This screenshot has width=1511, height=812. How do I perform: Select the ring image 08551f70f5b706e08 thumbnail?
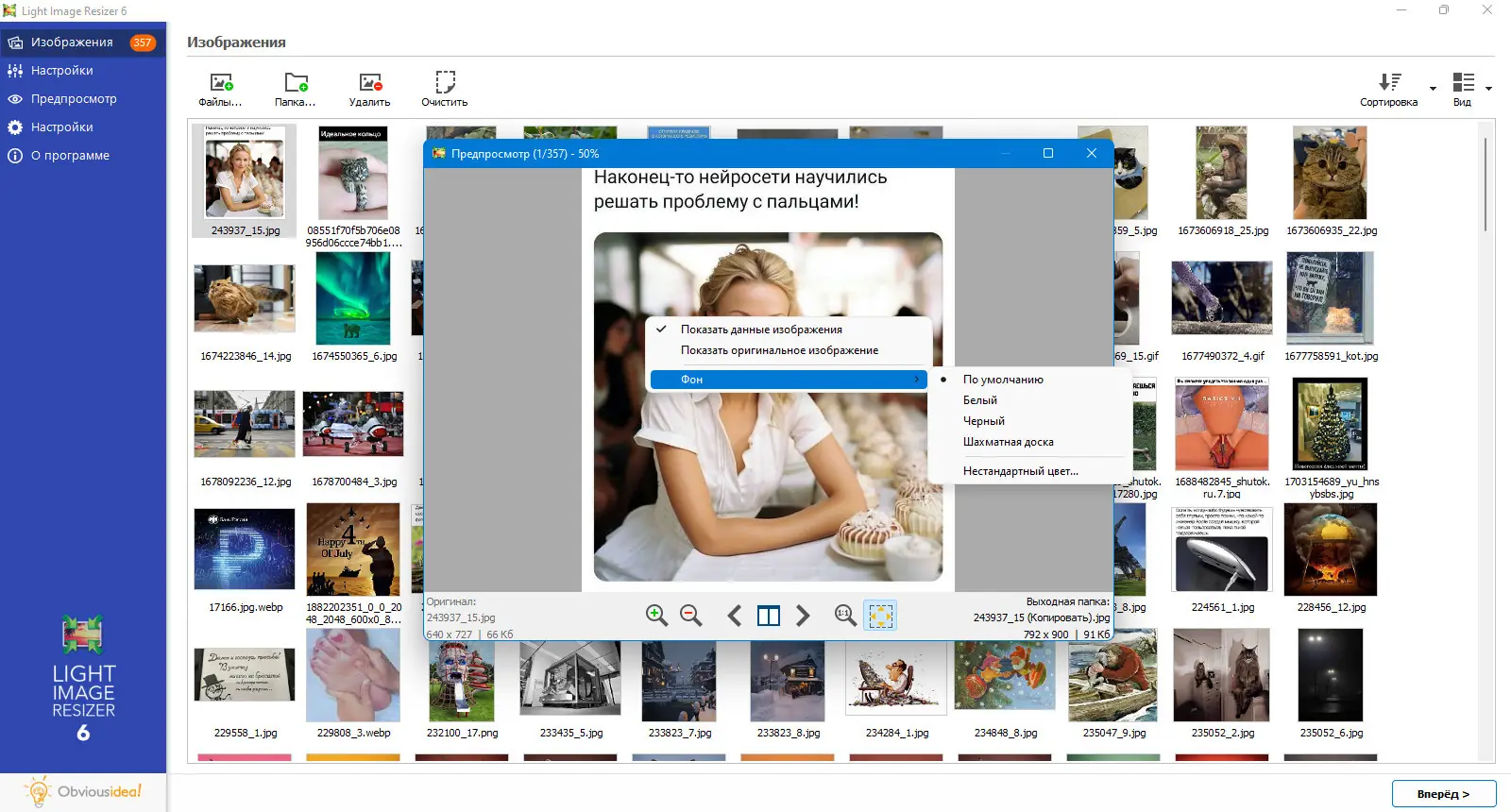tap(353, 174)
